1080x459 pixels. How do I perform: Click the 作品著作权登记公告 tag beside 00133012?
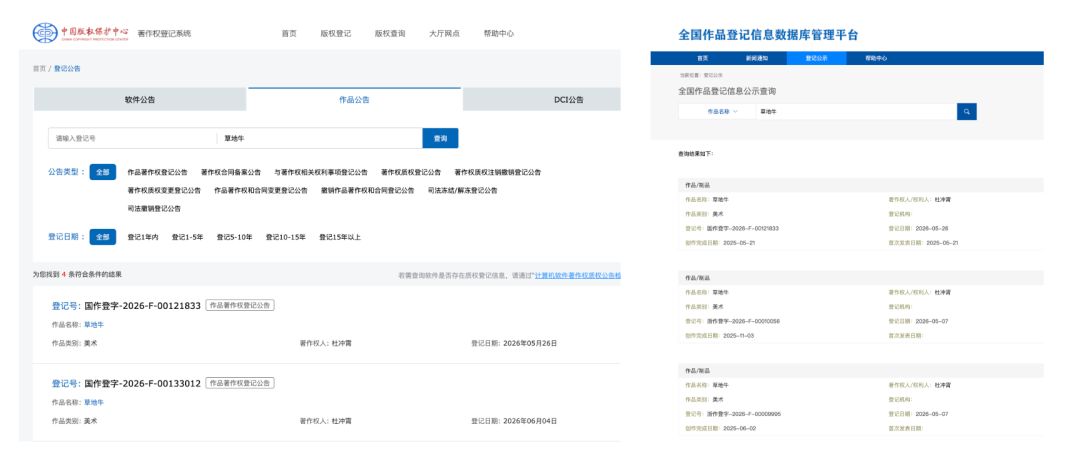pos(240,383)
